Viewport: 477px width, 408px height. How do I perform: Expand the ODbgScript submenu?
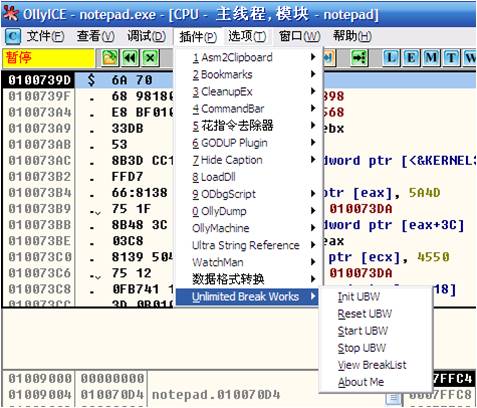point(248,194)
